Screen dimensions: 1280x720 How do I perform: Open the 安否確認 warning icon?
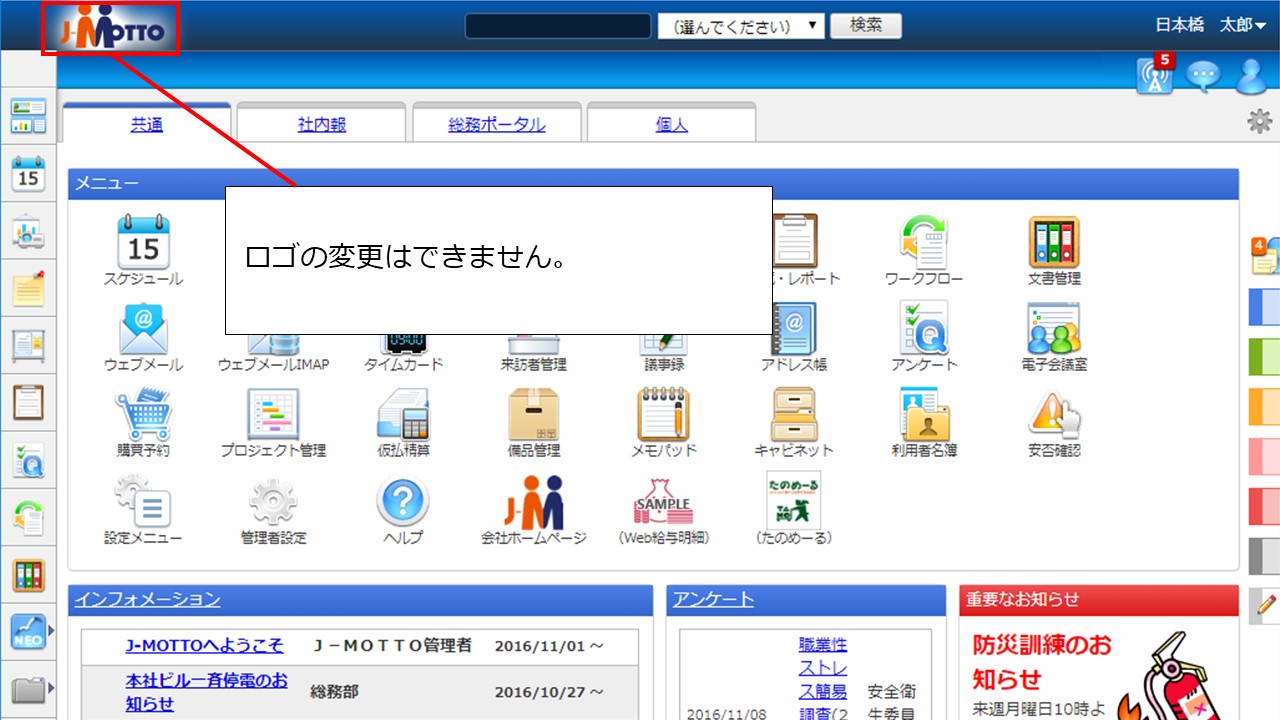click(x=1054, y=414)
